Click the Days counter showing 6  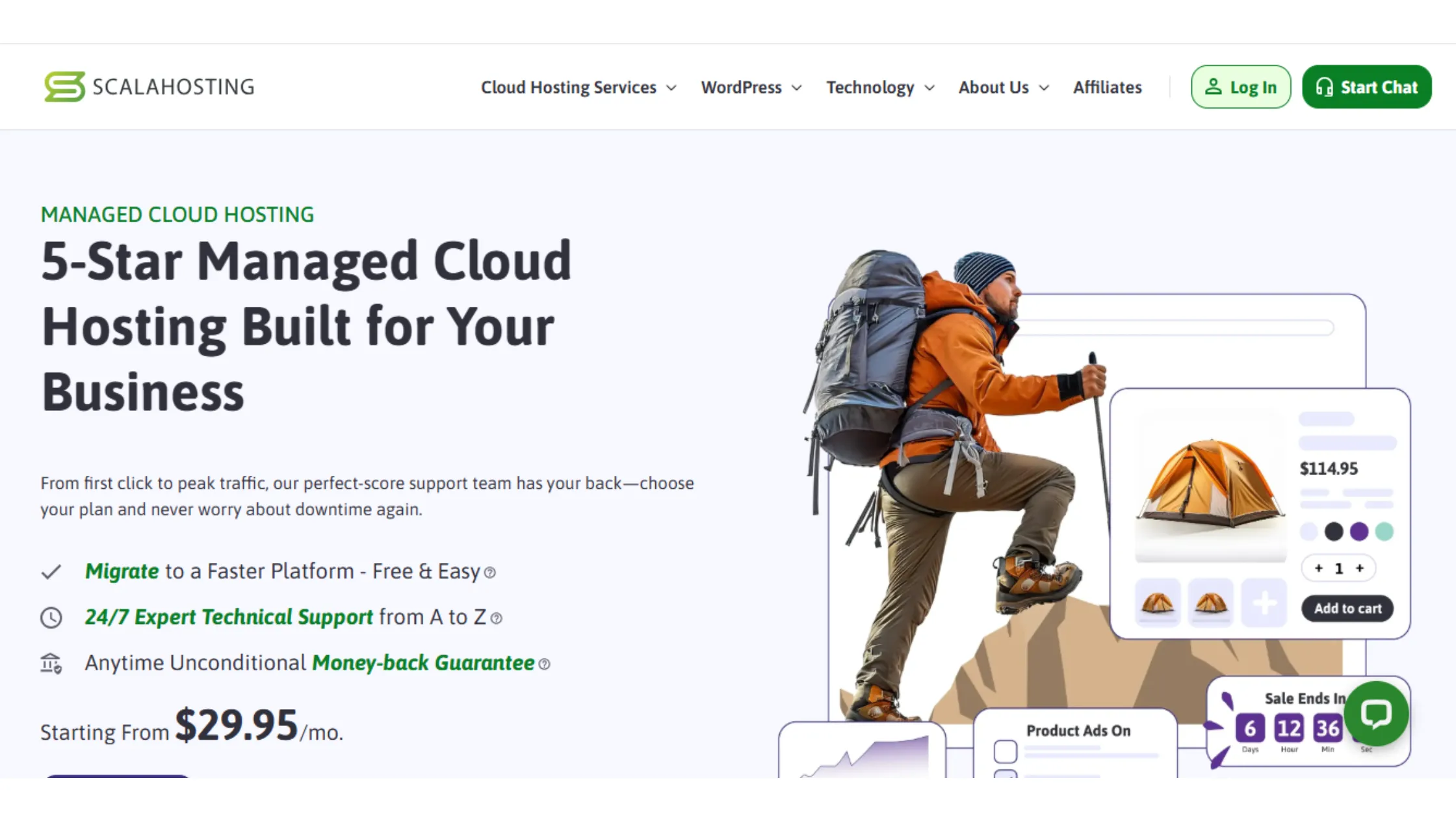click(1250, 729)
